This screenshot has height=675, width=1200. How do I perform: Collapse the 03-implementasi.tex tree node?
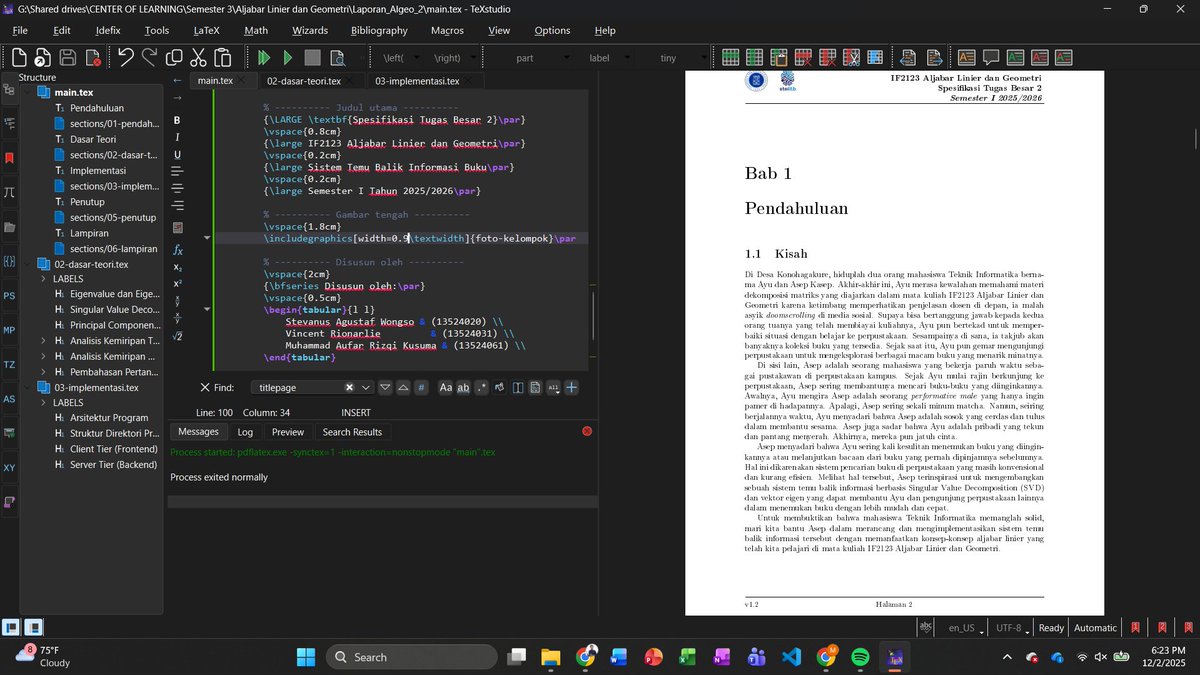pos(29,387)
